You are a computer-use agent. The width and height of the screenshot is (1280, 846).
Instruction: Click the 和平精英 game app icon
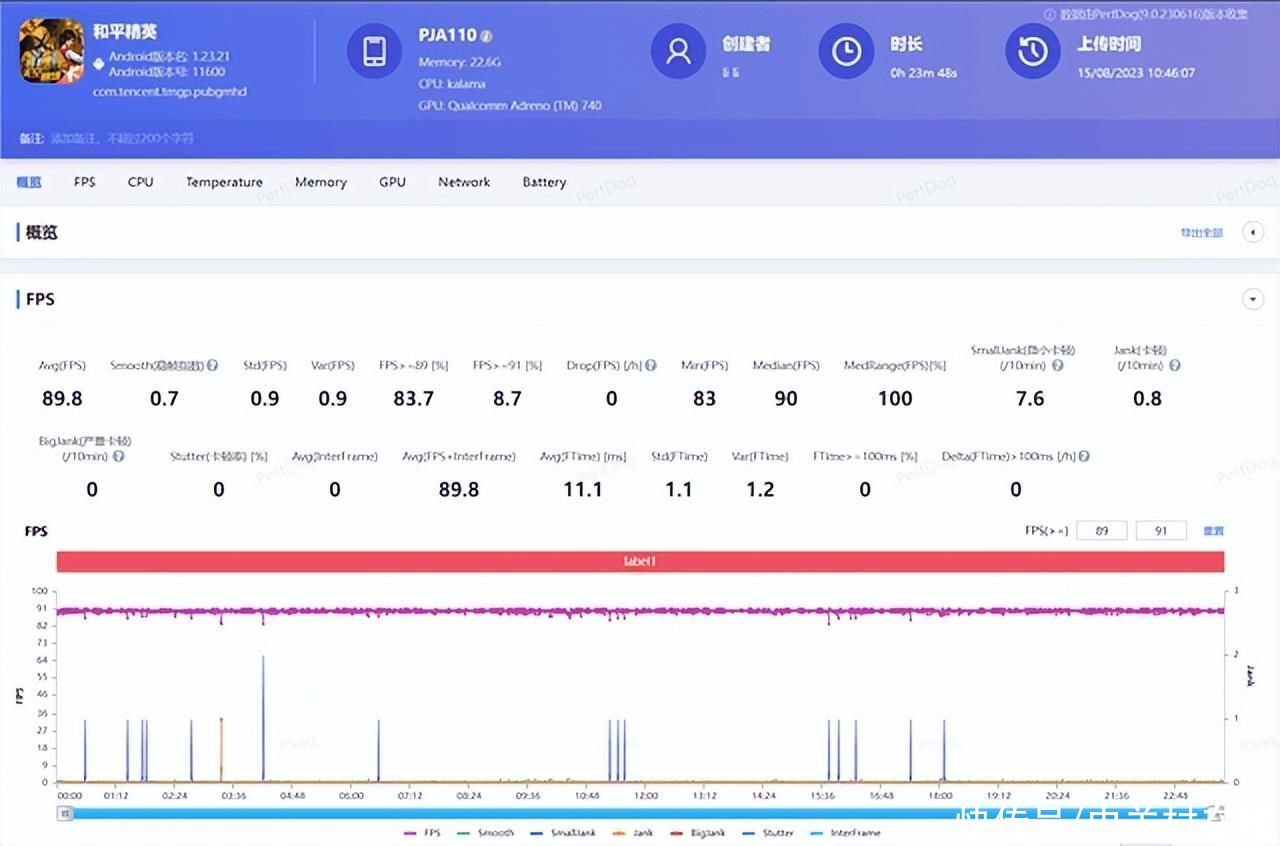[51, 52]
